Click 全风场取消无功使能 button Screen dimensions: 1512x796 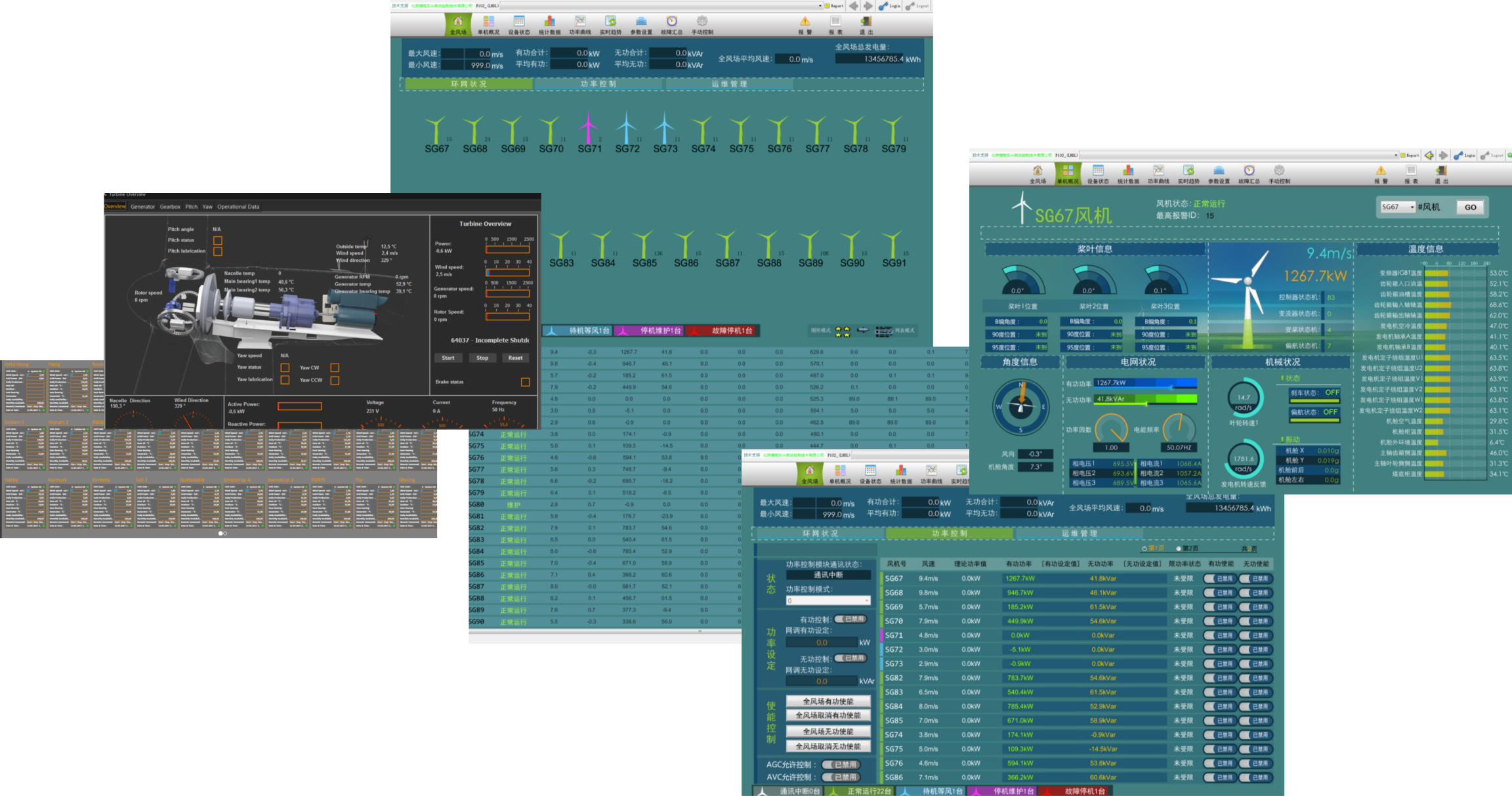[828, 747]
